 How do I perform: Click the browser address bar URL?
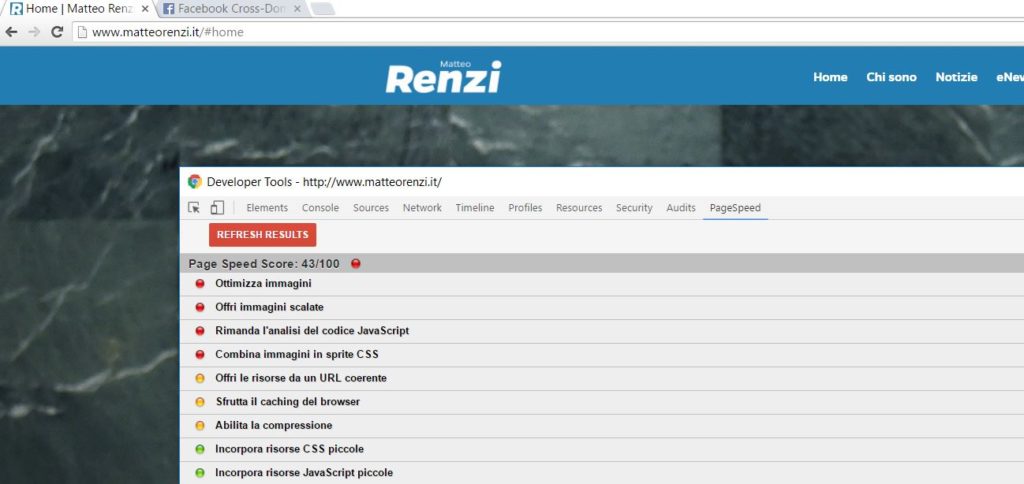168,32
